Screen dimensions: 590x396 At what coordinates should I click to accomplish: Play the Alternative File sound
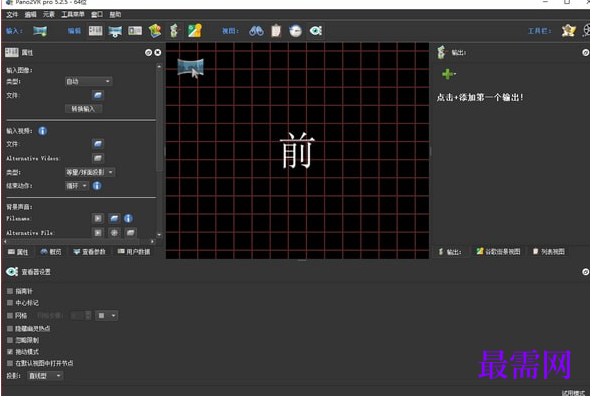(x=98, y=233)
